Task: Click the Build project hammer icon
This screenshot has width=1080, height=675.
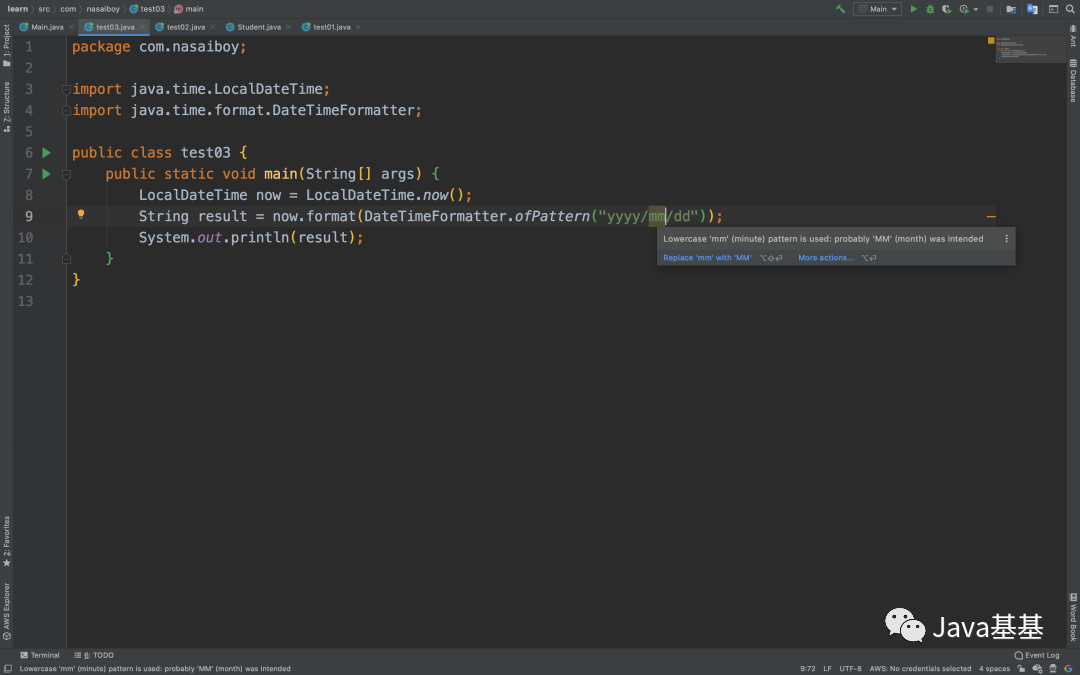Action: point(840,9)
